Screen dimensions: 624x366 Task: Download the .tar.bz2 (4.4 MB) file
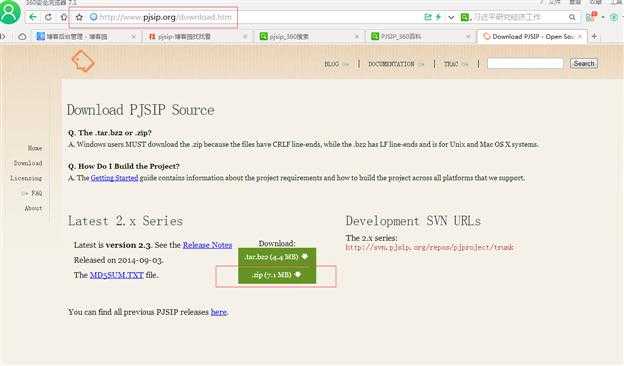click(x=277, y=257)
